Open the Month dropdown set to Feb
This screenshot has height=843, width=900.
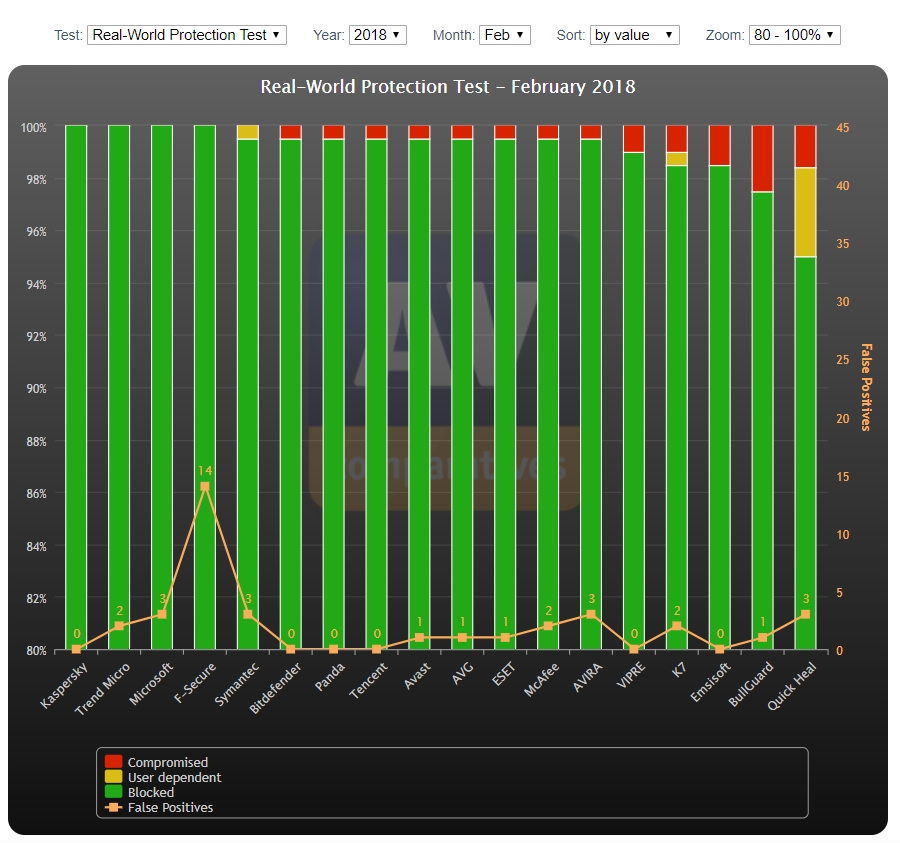tap(505, 35)
